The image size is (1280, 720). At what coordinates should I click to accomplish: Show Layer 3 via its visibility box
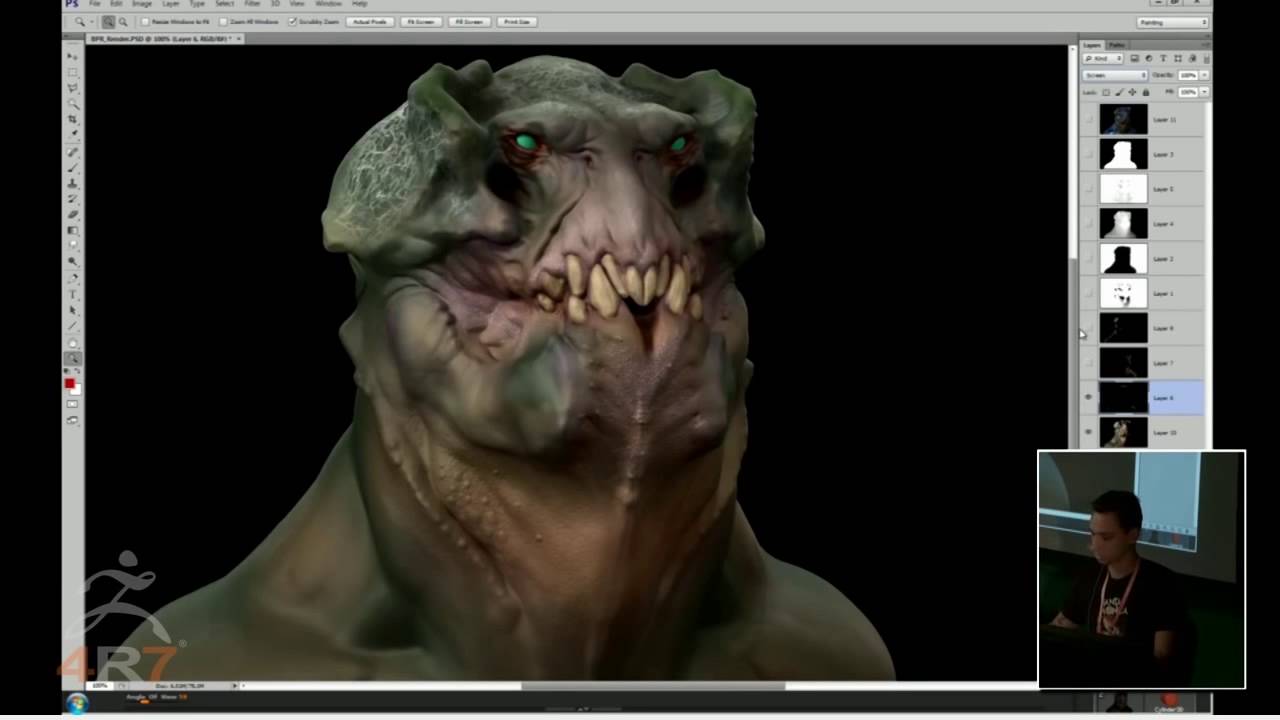[x=1088, y=154]
